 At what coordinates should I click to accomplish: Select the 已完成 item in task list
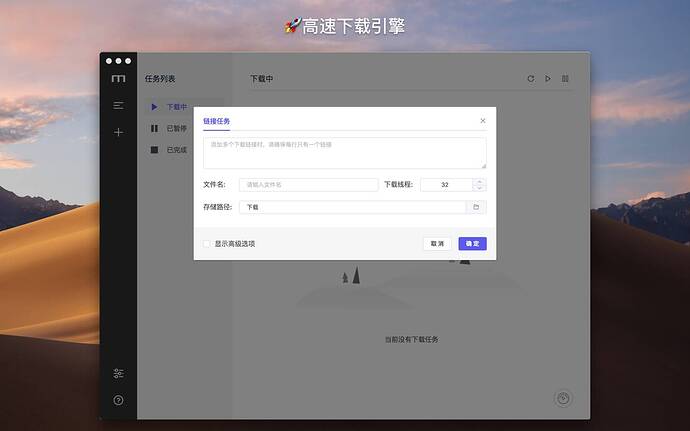coord(184,150)
